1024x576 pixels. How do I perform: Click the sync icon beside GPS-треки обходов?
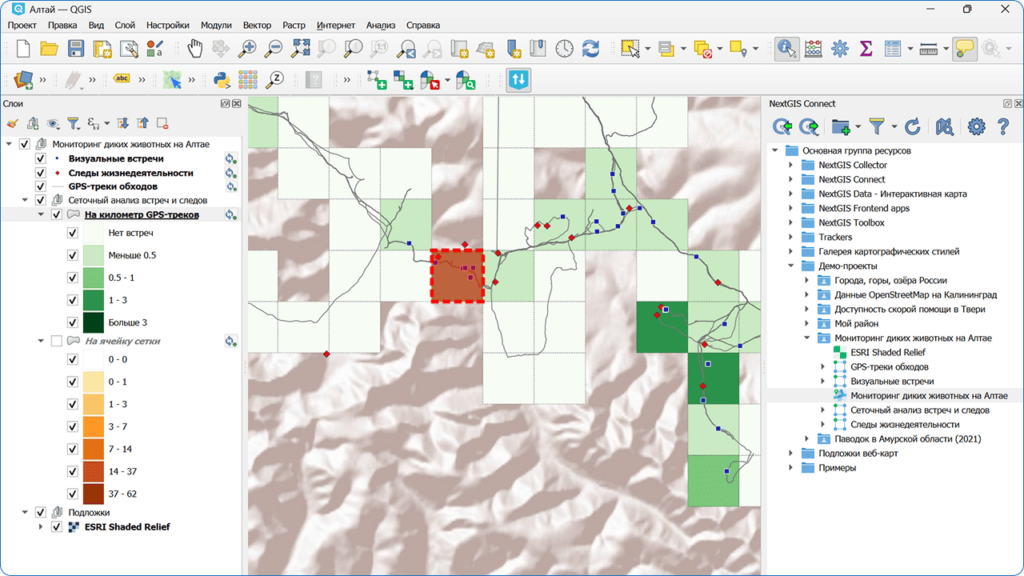tap(231, 186)
